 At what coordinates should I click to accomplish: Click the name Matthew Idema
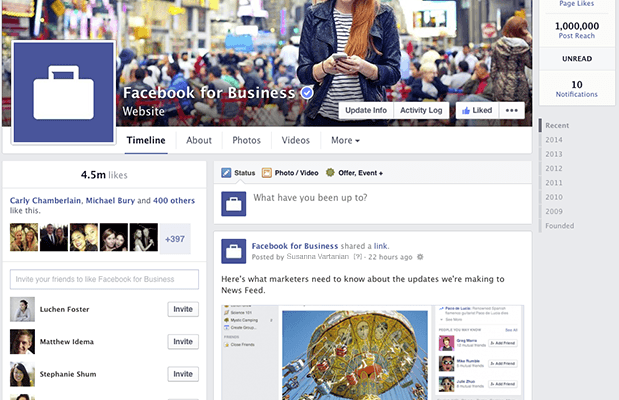point(67,342)
